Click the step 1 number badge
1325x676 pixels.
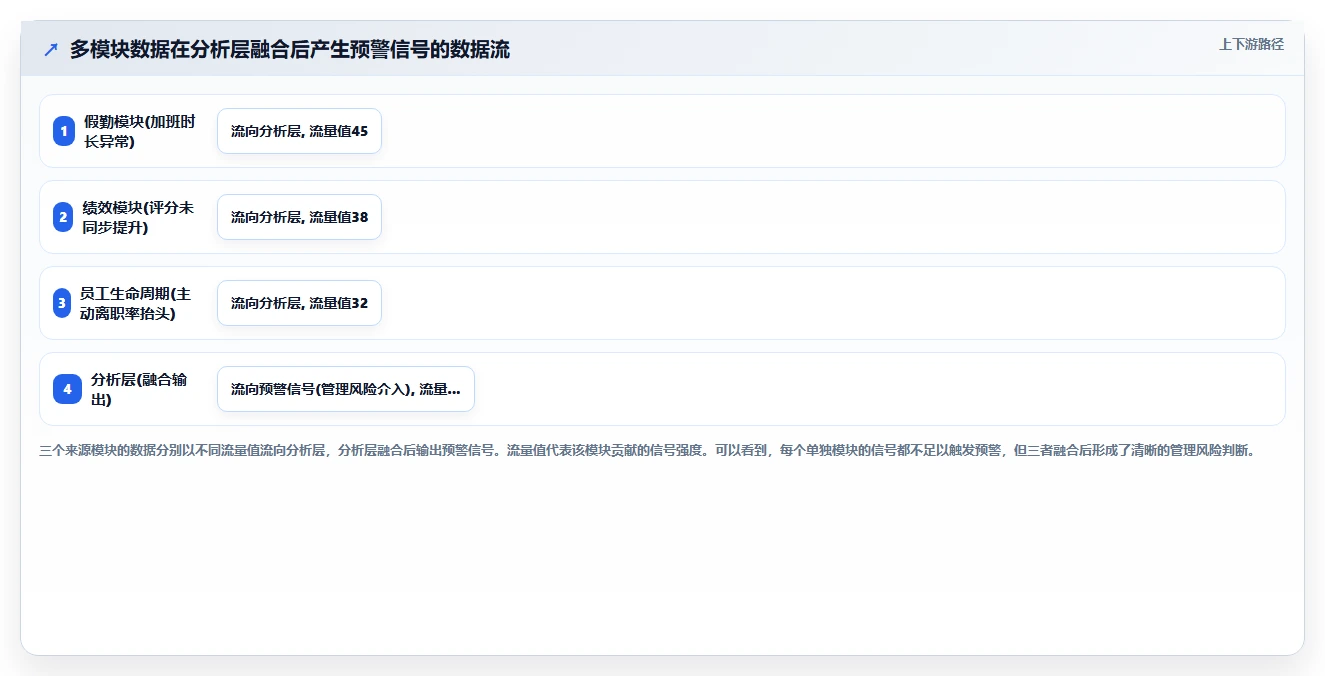coord(64,131)
